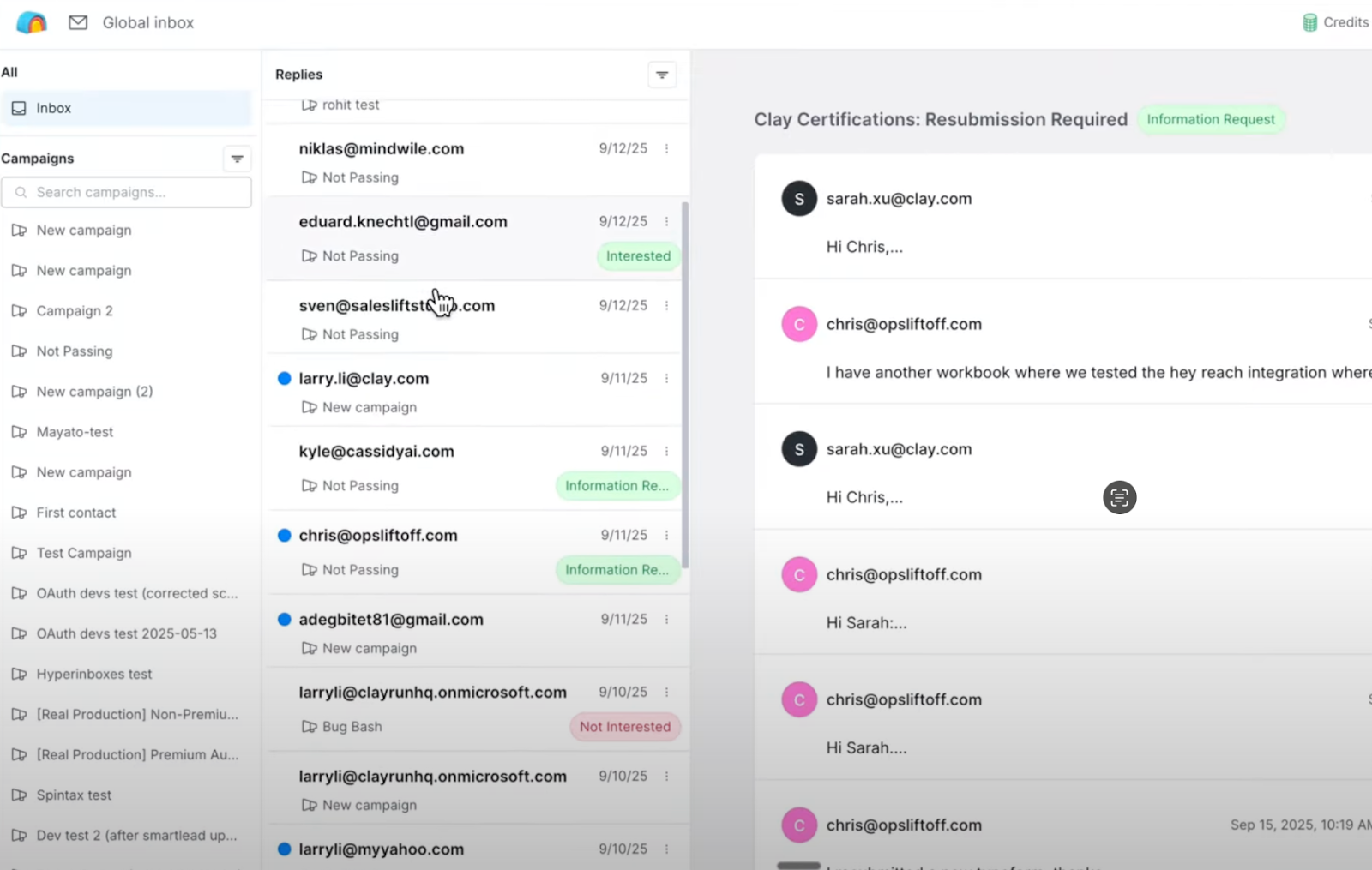Image resolution: width=1372 pixels, height=870 pixels.
Task: Click 'Information Re...' tag on chris@opsliftoff.com reply
Action: tap(617, 569)
